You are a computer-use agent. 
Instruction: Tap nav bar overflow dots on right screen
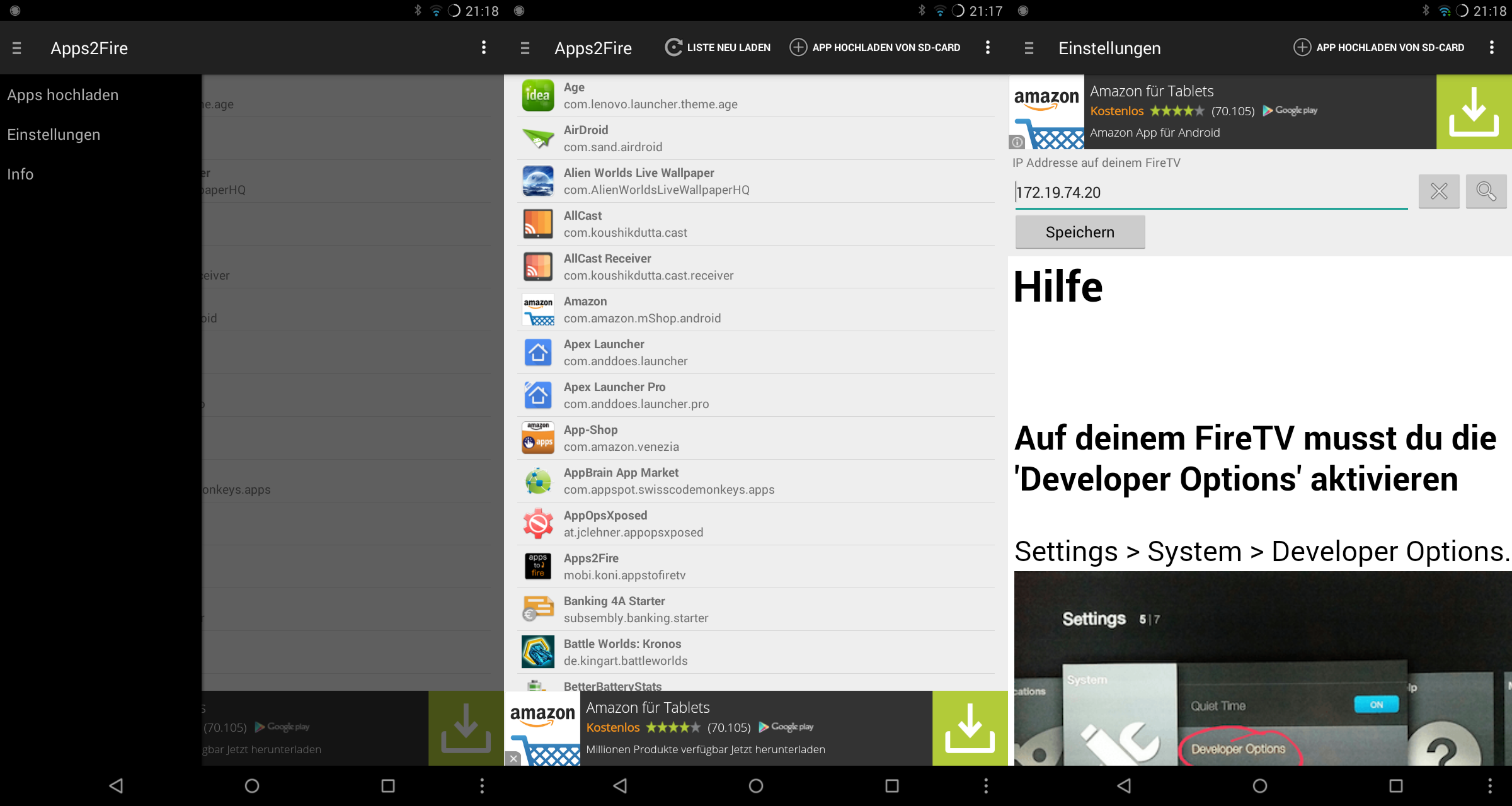[x=1490, y=786]
